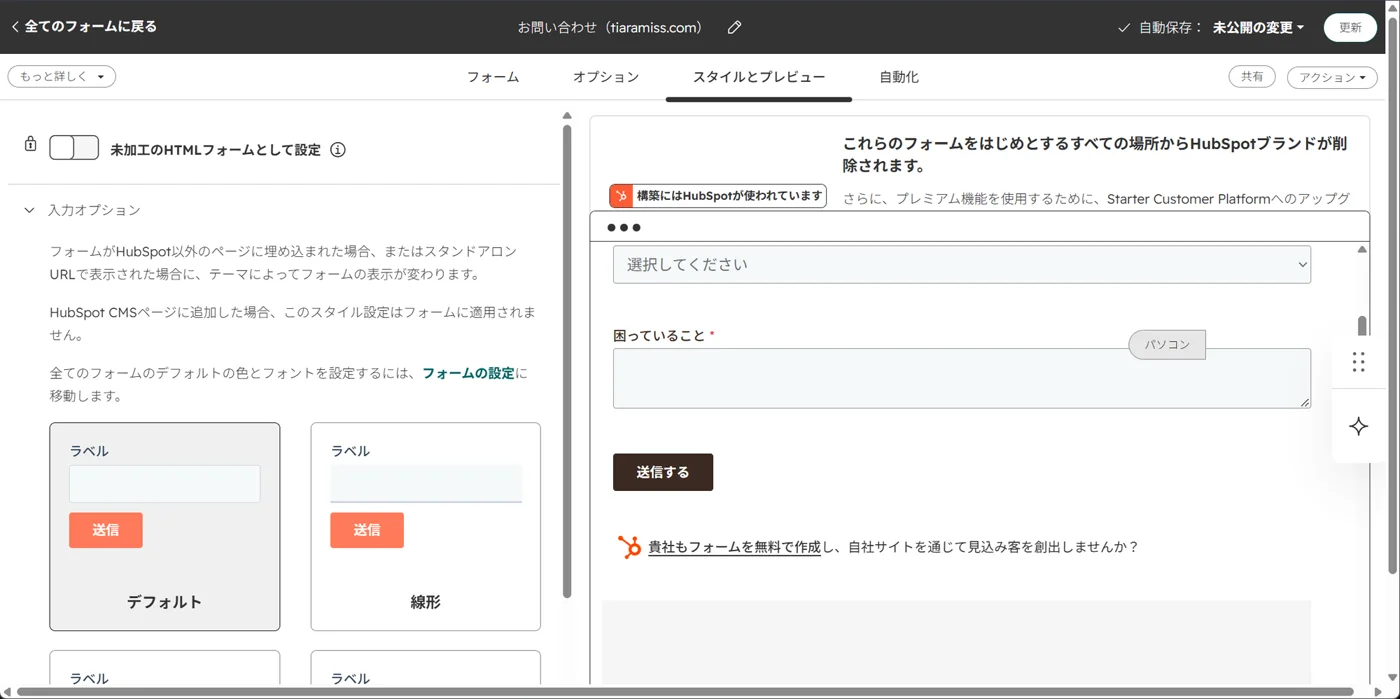Click the 送信 button in 線形 card

(x=367, y=530)
